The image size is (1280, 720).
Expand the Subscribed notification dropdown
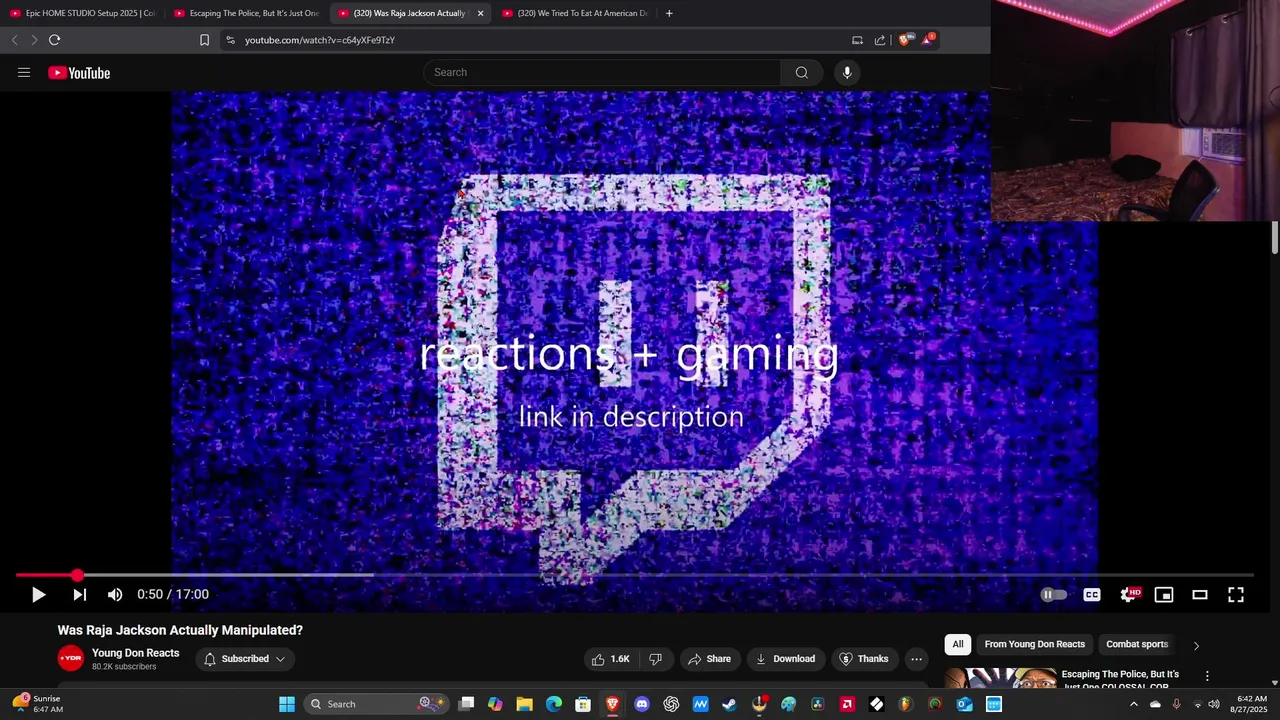[x=245, y=659]
